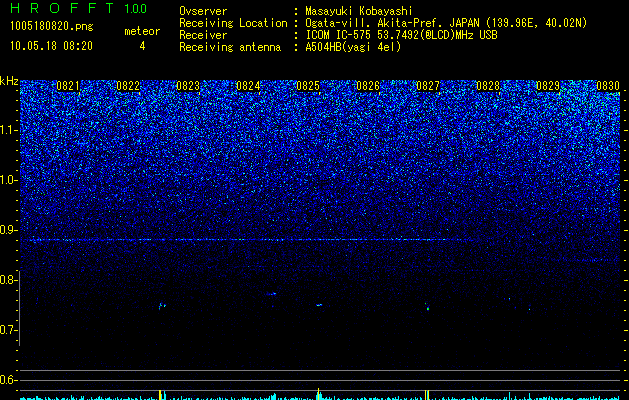Click the A504HB(yagi 4el) antenna text
Image resolution: width=629 pixels, height=400 pixels.
(x=353, y=47)
